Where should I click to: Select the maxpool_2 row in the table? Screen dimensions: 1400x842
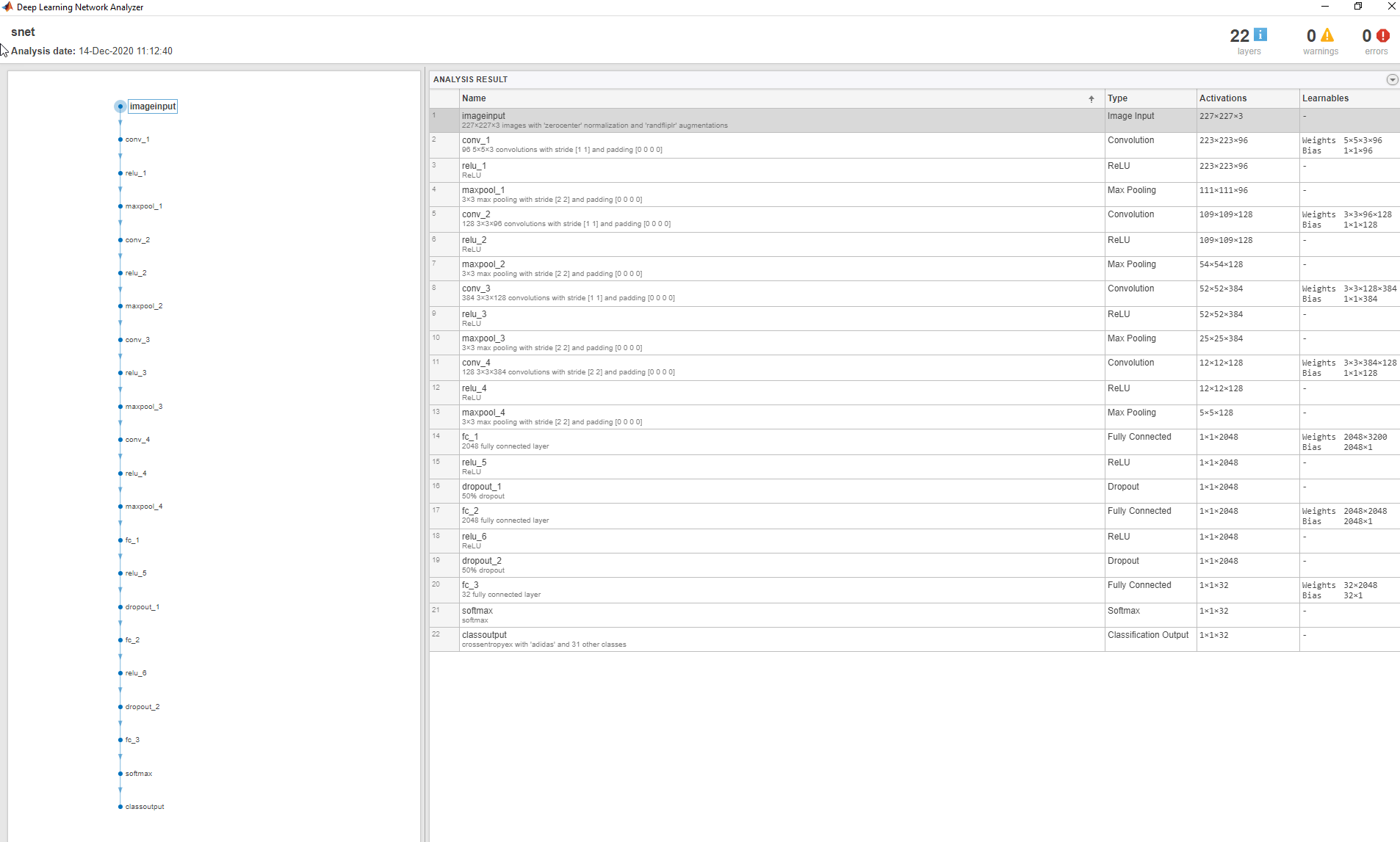click(914, 269)
